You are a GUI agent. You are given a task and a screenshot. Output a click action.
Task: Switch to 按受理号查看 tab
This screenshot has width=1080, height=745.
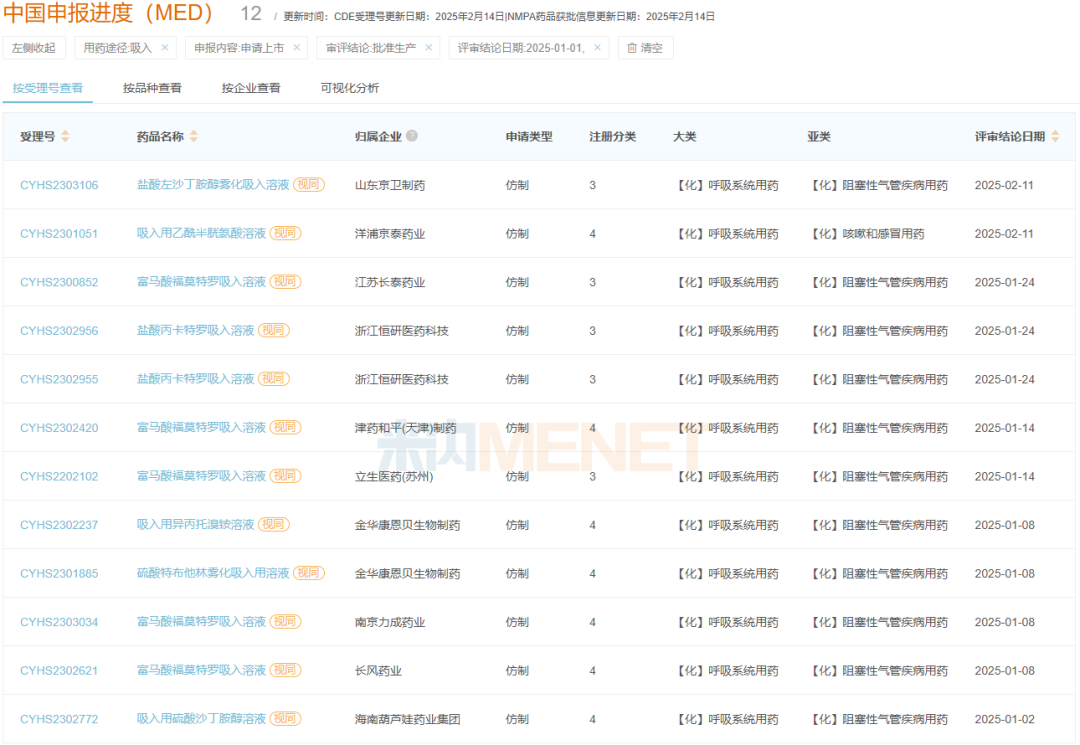[x=48, y=88]
